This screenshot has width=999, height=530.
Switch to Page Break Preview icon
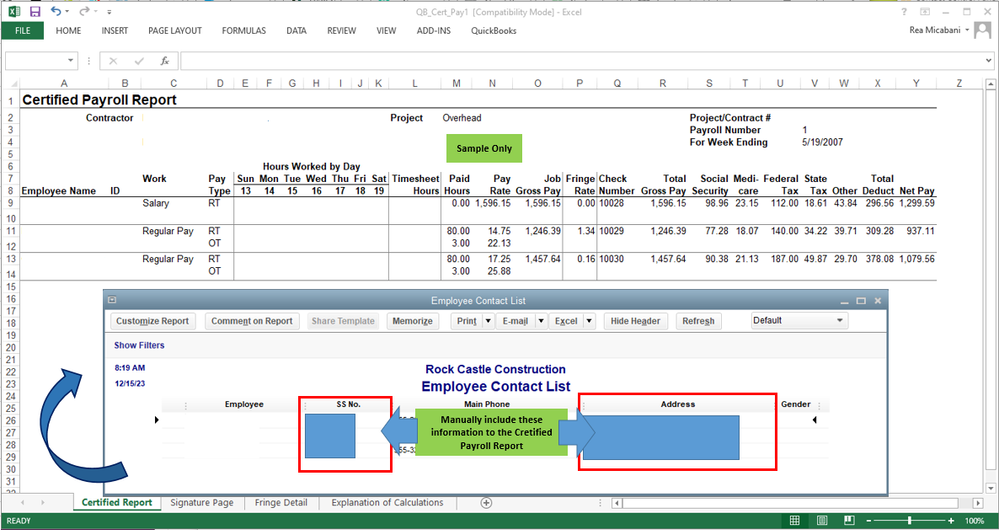pos(849,520)
